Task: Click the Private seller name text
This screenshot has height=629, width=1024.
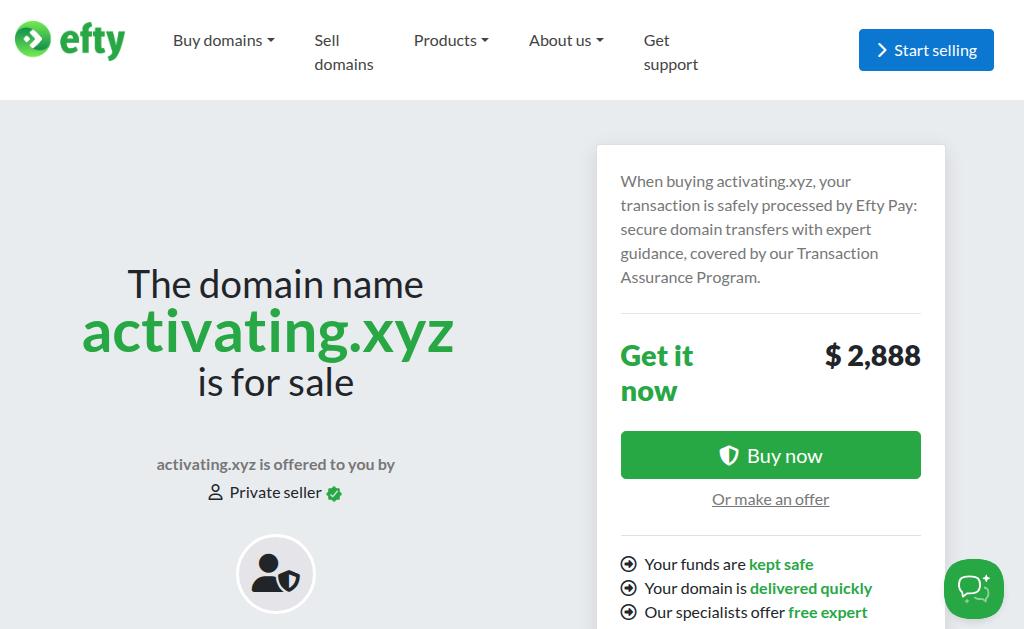Action: 276,492
